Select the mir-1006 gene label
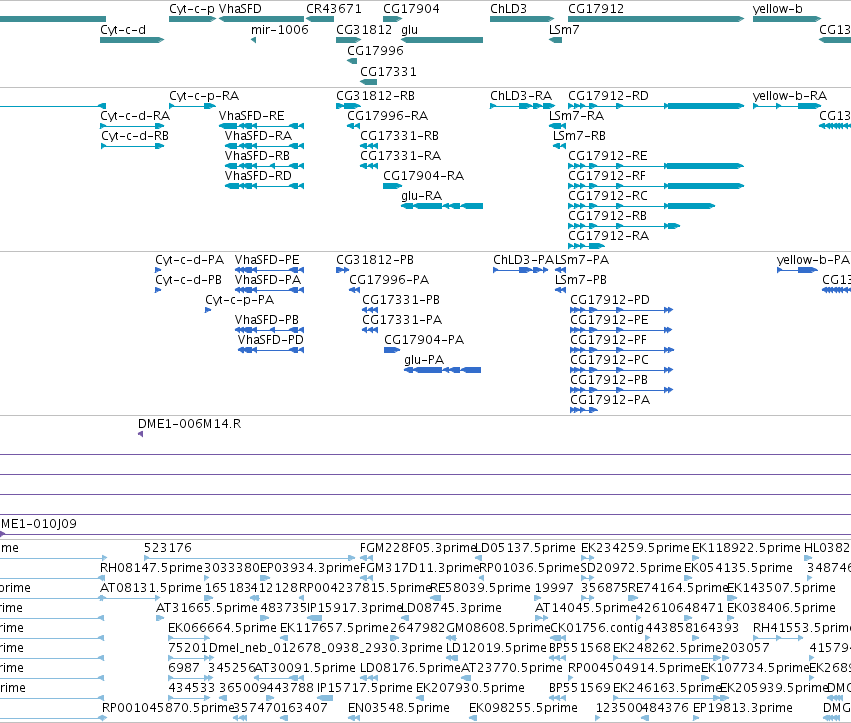 pyautogui.click(x=280, y=30)
